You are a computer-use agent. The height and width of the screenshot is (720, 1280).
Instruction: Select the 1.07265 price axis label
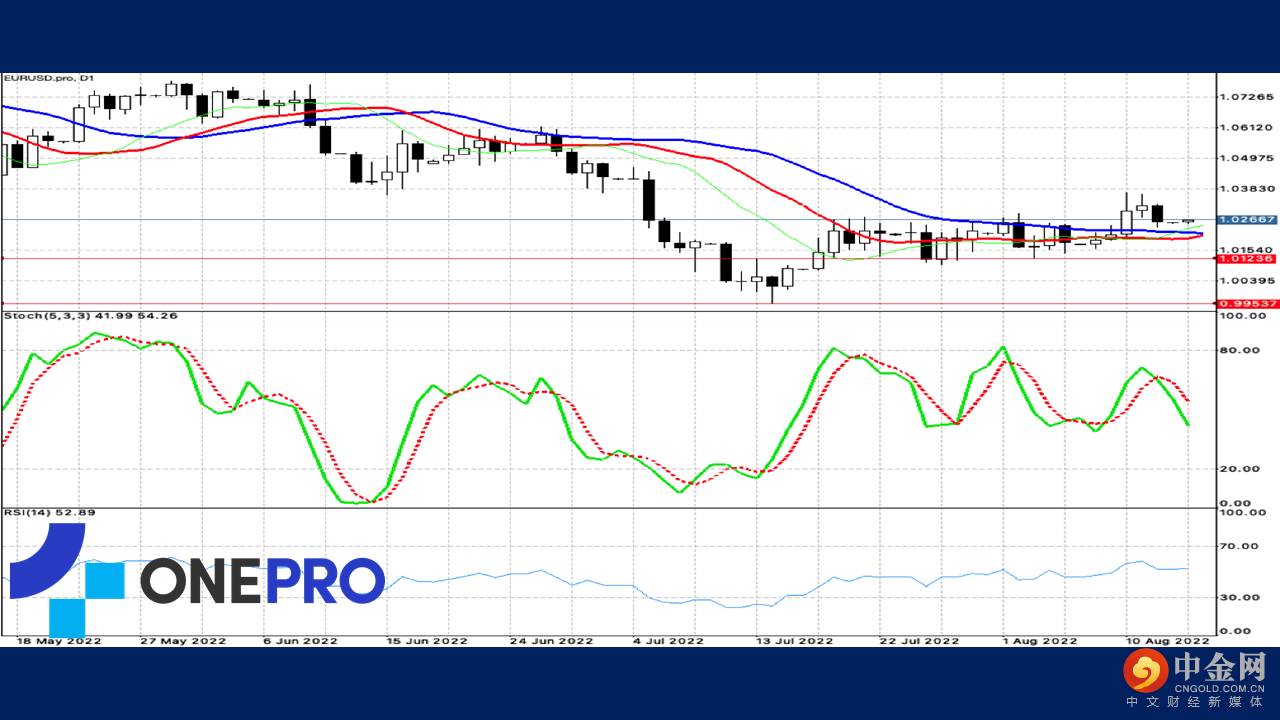coord(1246,98)
